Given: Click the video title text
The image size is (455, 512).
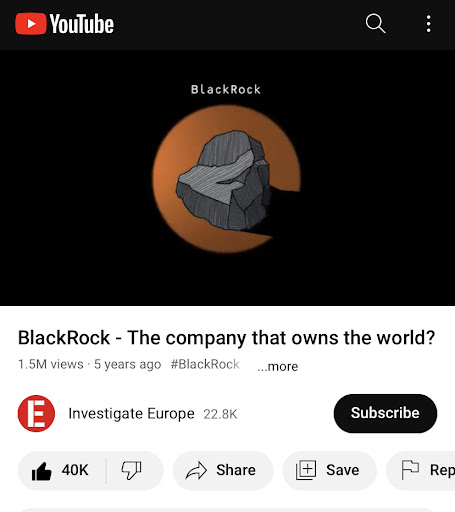Looking at the screenshot, I should coord(227,338).
